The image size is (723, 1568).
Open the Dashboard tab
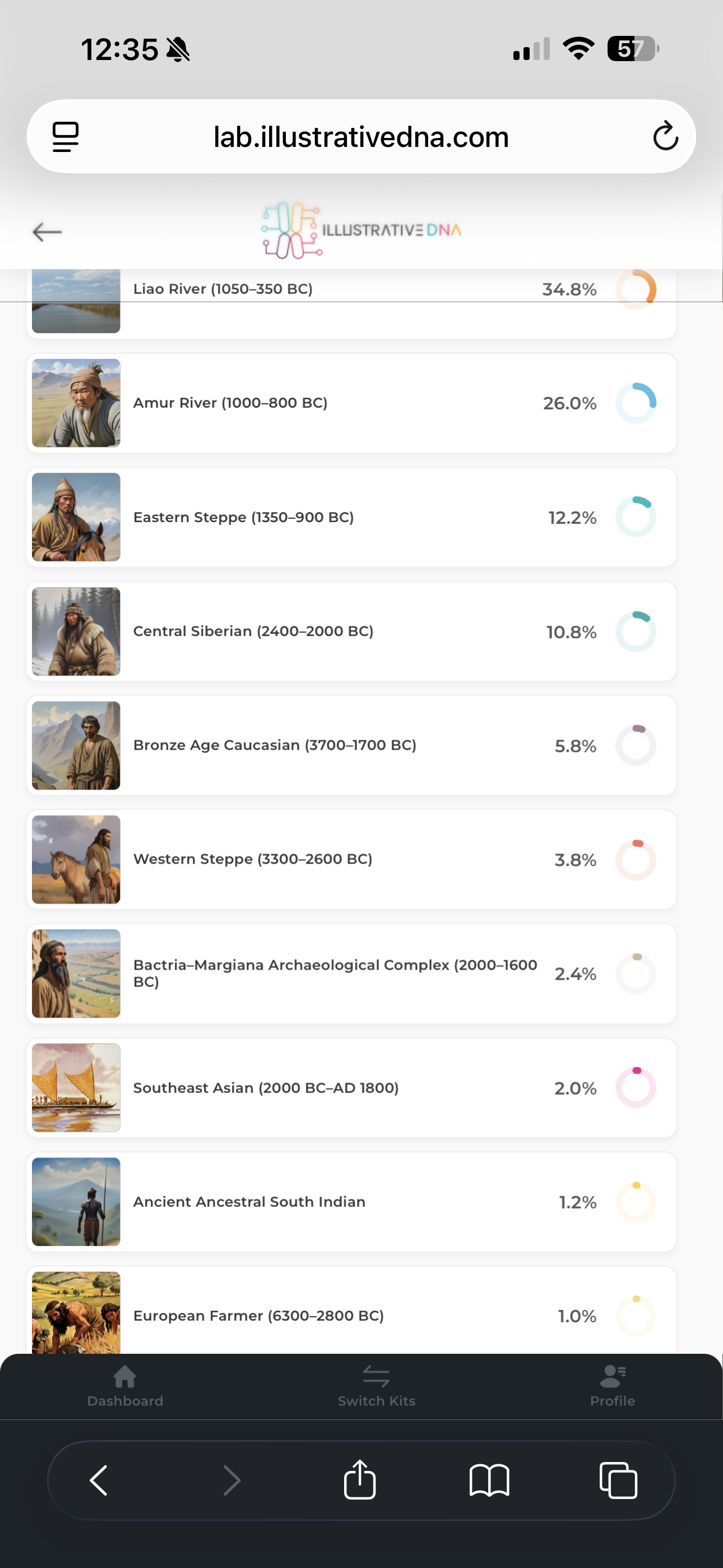point(125,1386)
